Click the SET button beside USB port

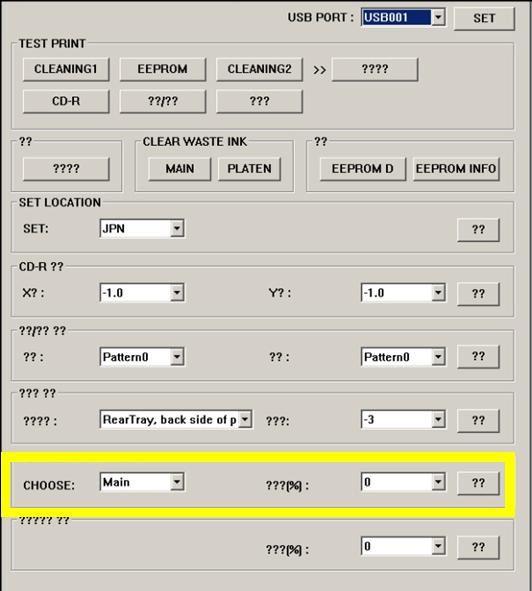(x=484, y=18)
